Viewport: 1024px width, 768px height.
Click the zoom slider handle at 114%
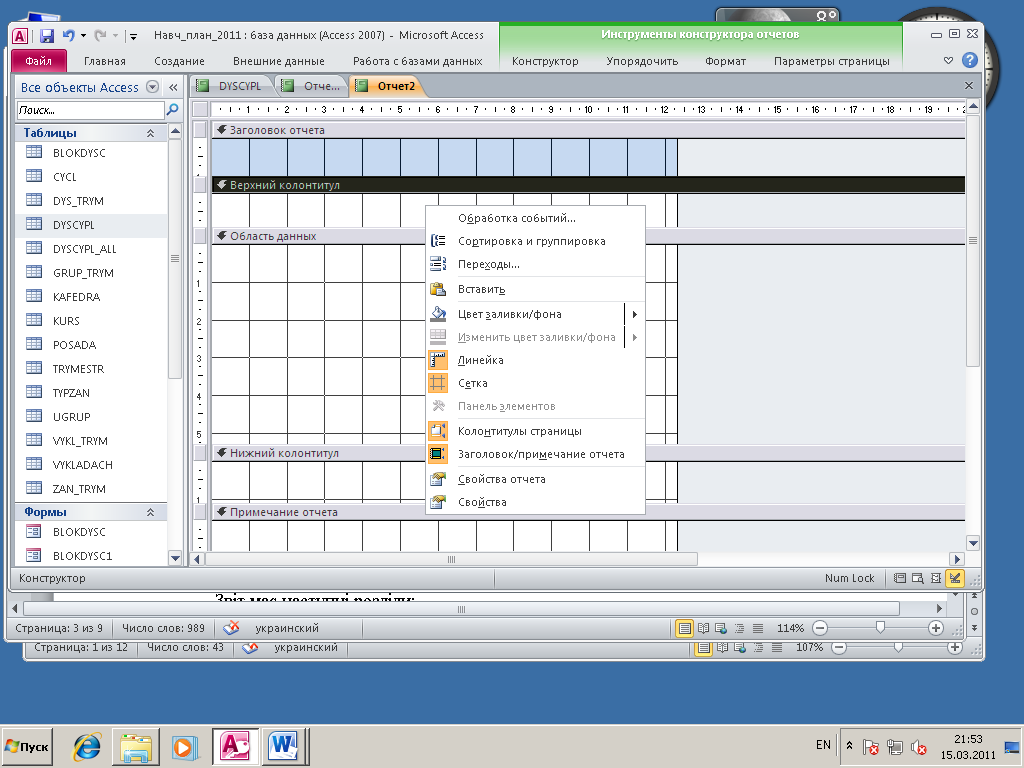pyautogui.click(x=880, y=628)
